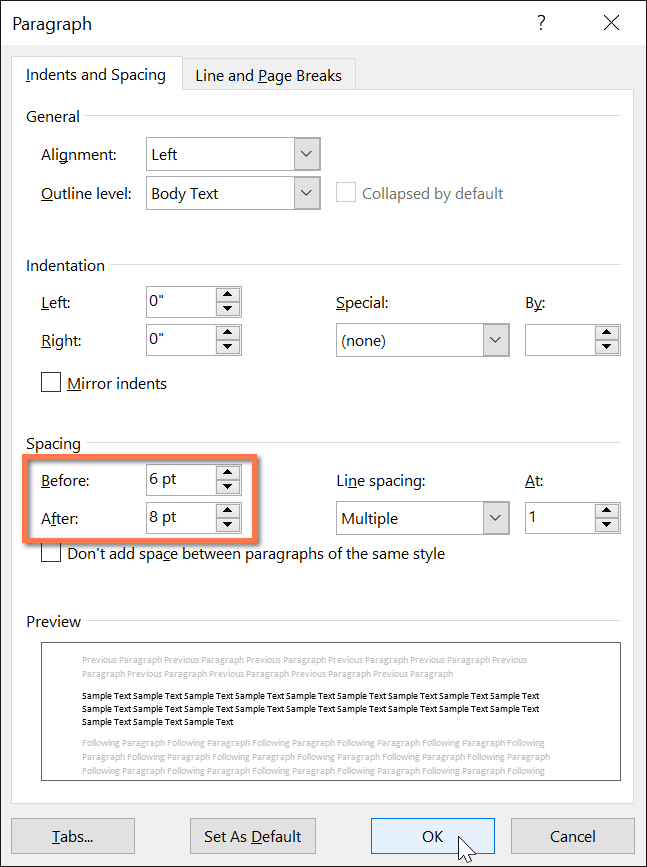Decrease the After spacing value
Screen dimensions: 647x867
[228, 525]
